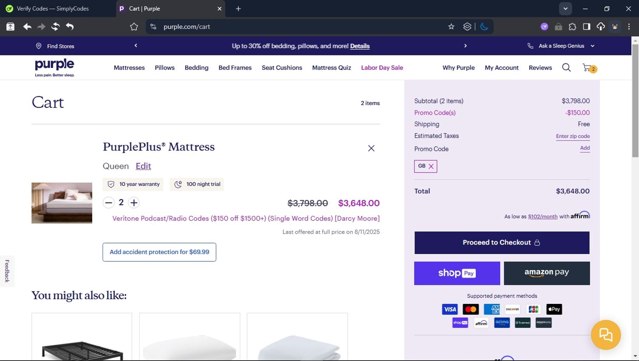
Task: Open the purple circle extension icon
Action: click(544, 26)
